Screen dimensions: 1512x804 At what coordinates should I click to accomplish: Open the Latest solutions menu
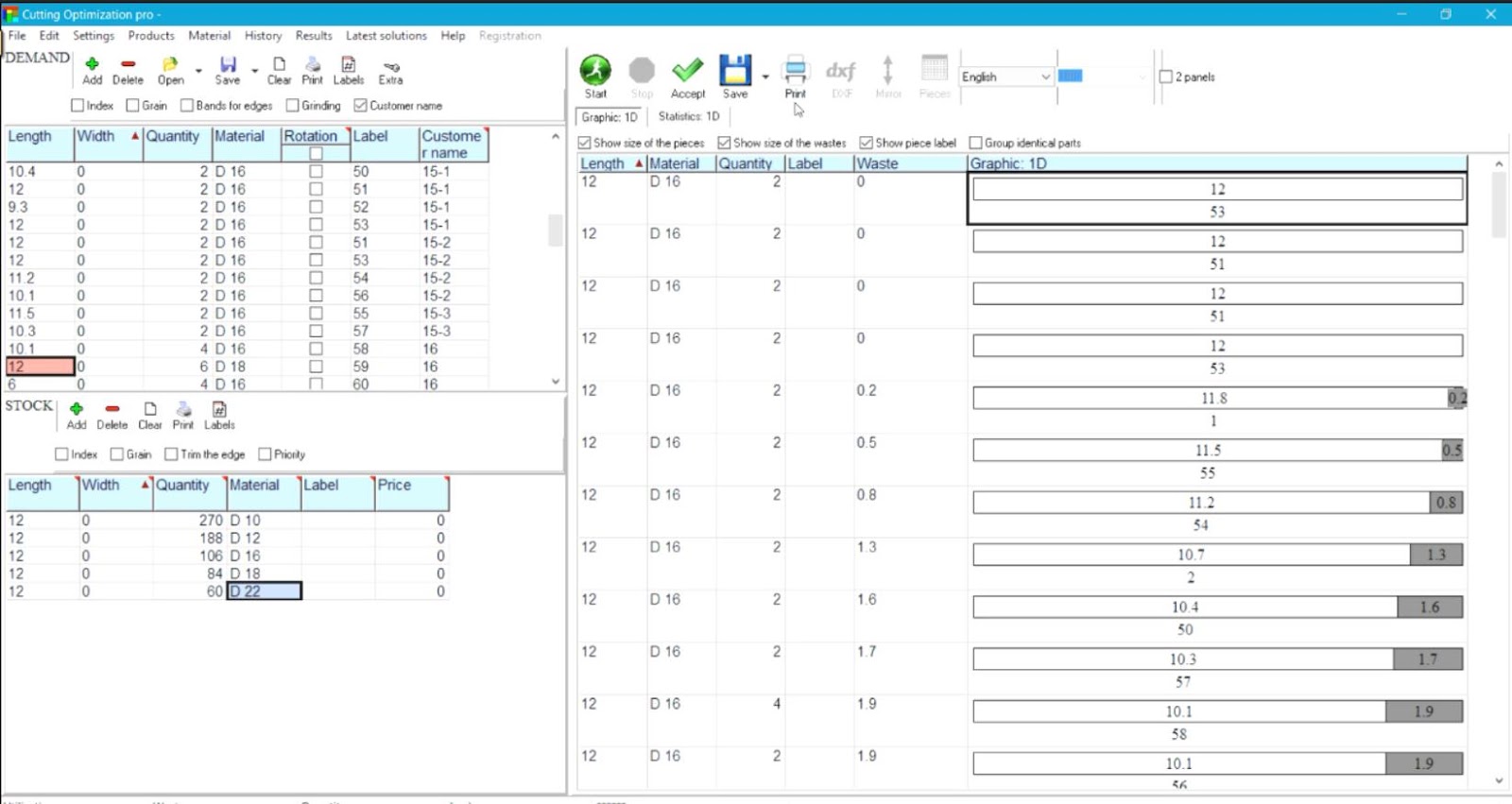pos(386,36)
